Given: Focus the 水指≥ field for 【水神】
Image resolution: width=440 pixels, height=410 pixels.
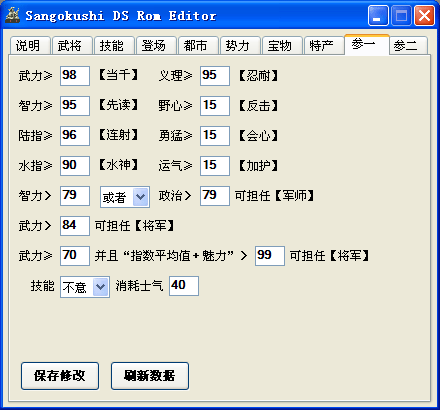Looking at the screenshot, I should (x=75, y=166).
